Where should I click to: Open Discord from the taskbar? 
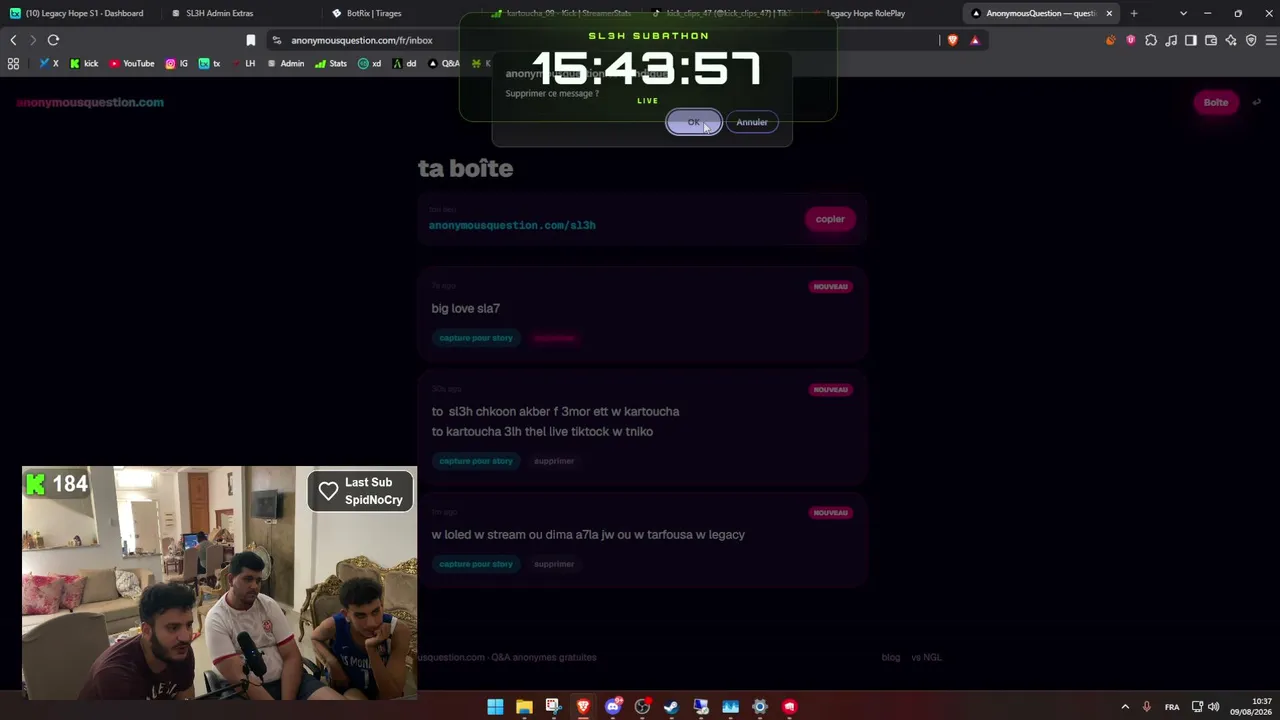[613, 707]
